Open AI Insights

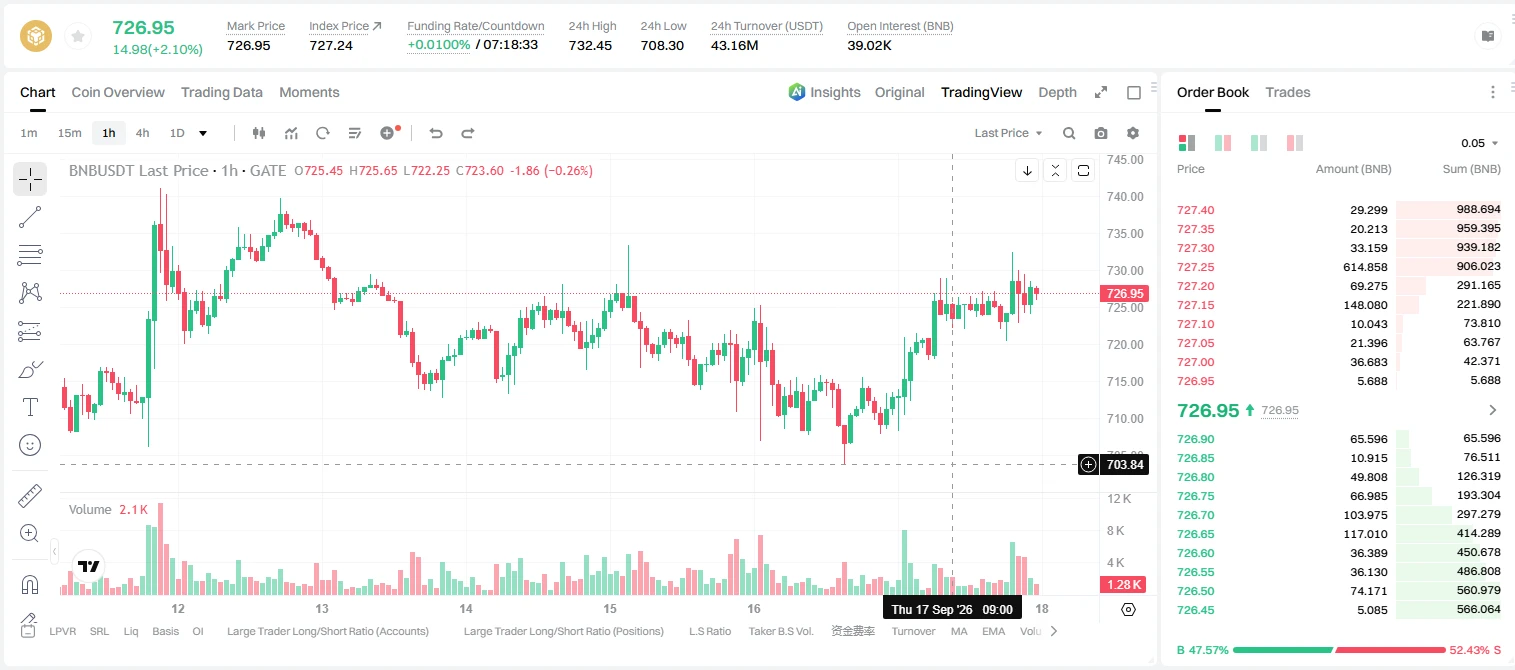click(824, 92)
